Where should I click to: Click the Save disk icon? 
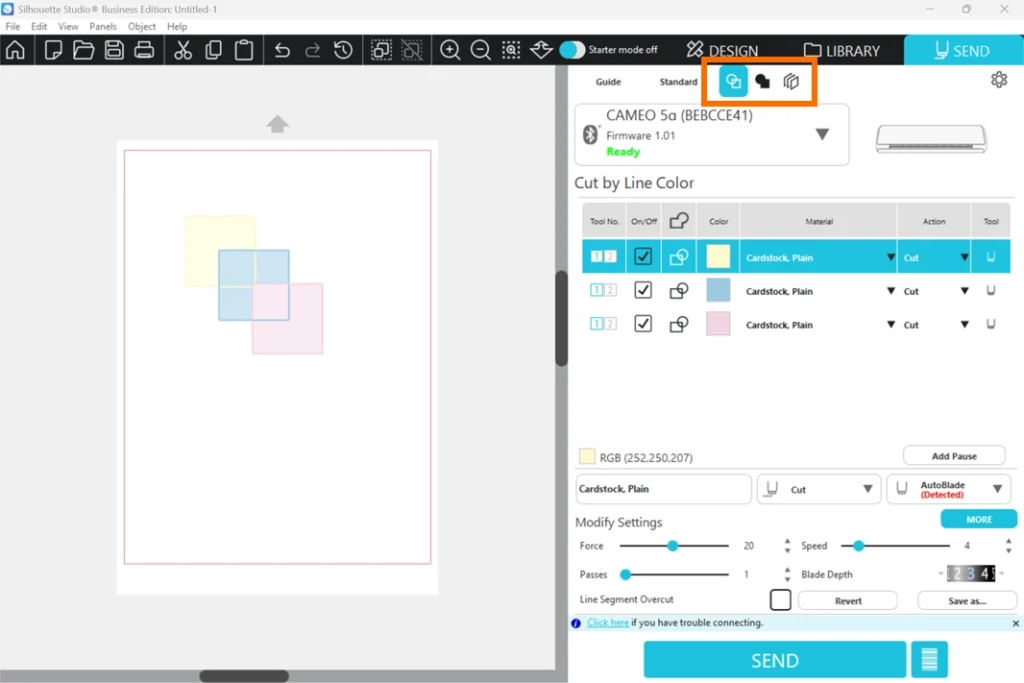tap(114, 50)
